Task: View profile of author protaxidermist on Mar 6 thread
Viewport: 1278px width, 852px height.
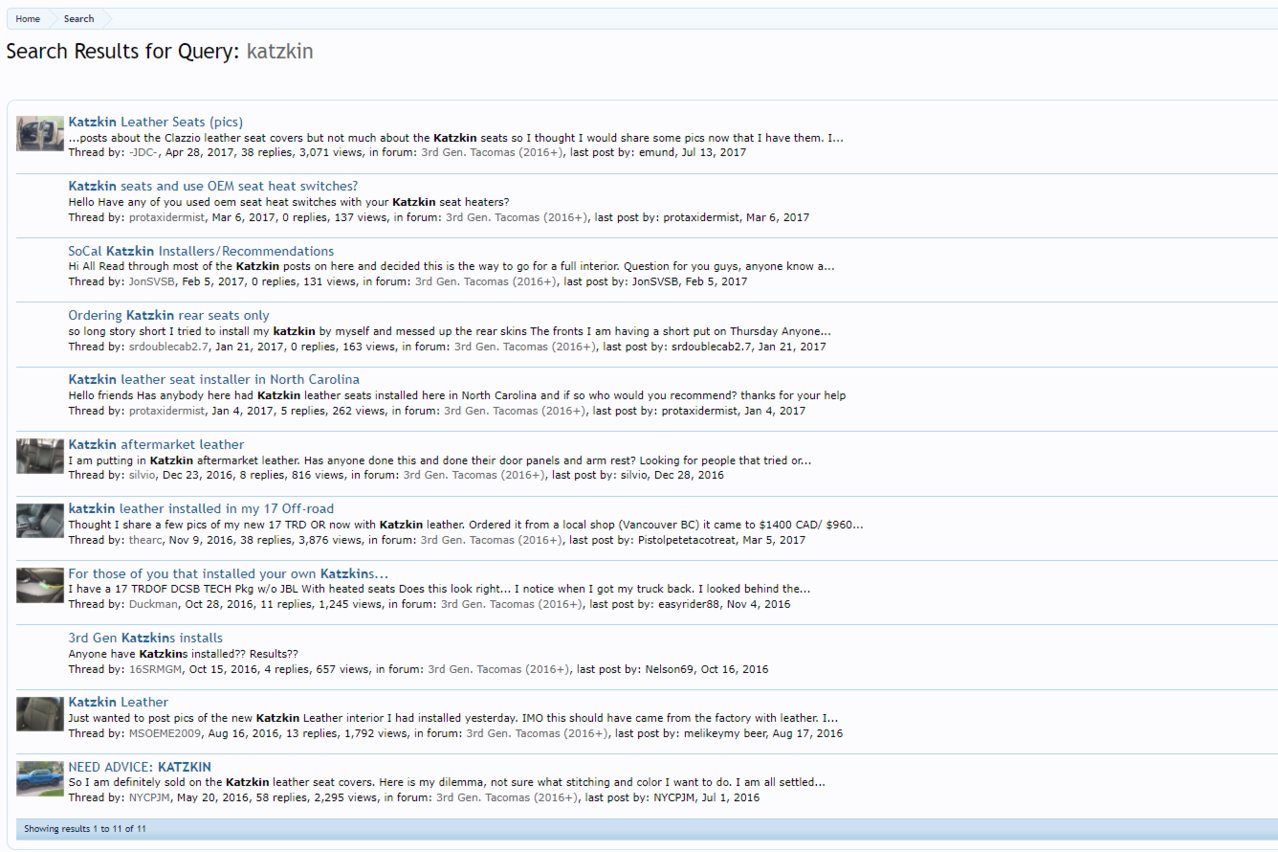Action: click(167, 217)
